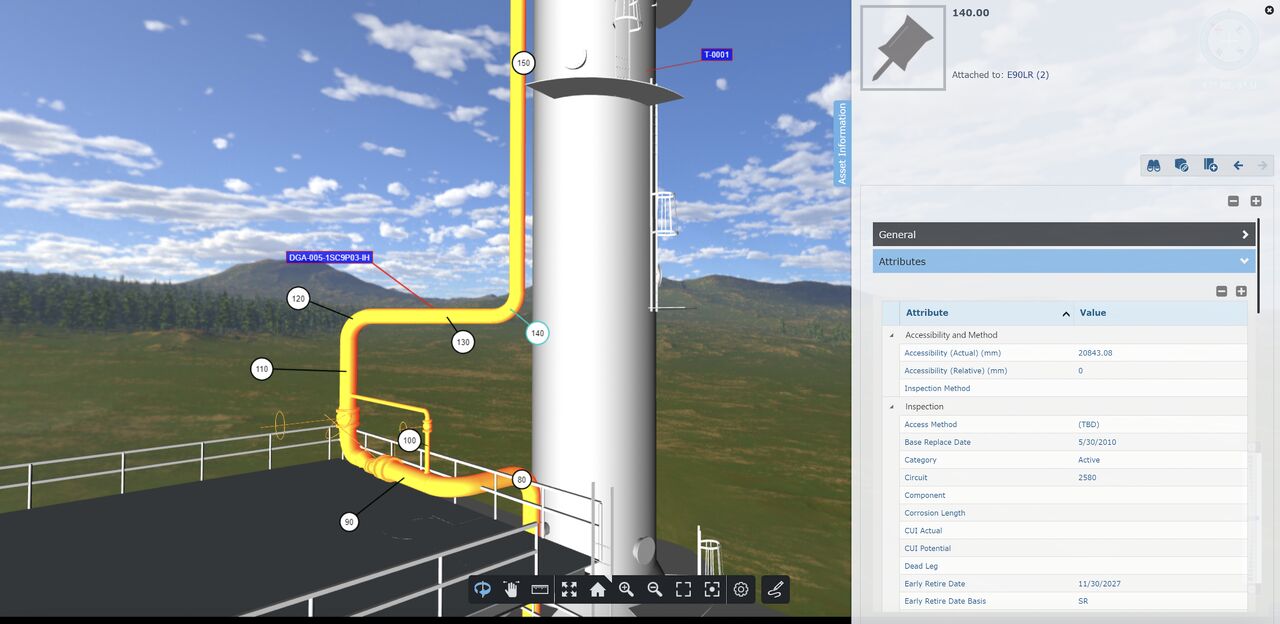Return to Home view via house icon

pyautogui.click(x=596, y=589)
